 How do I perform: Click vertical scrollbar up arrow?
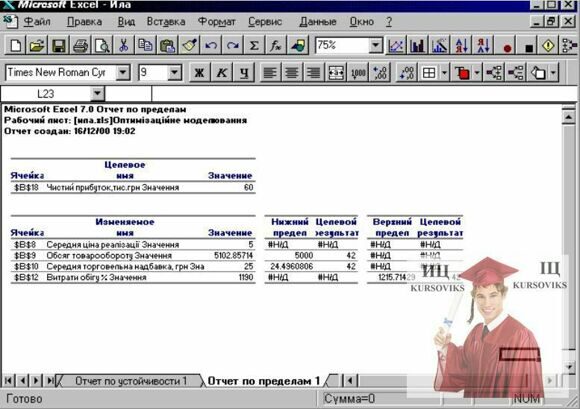point(569,117)
